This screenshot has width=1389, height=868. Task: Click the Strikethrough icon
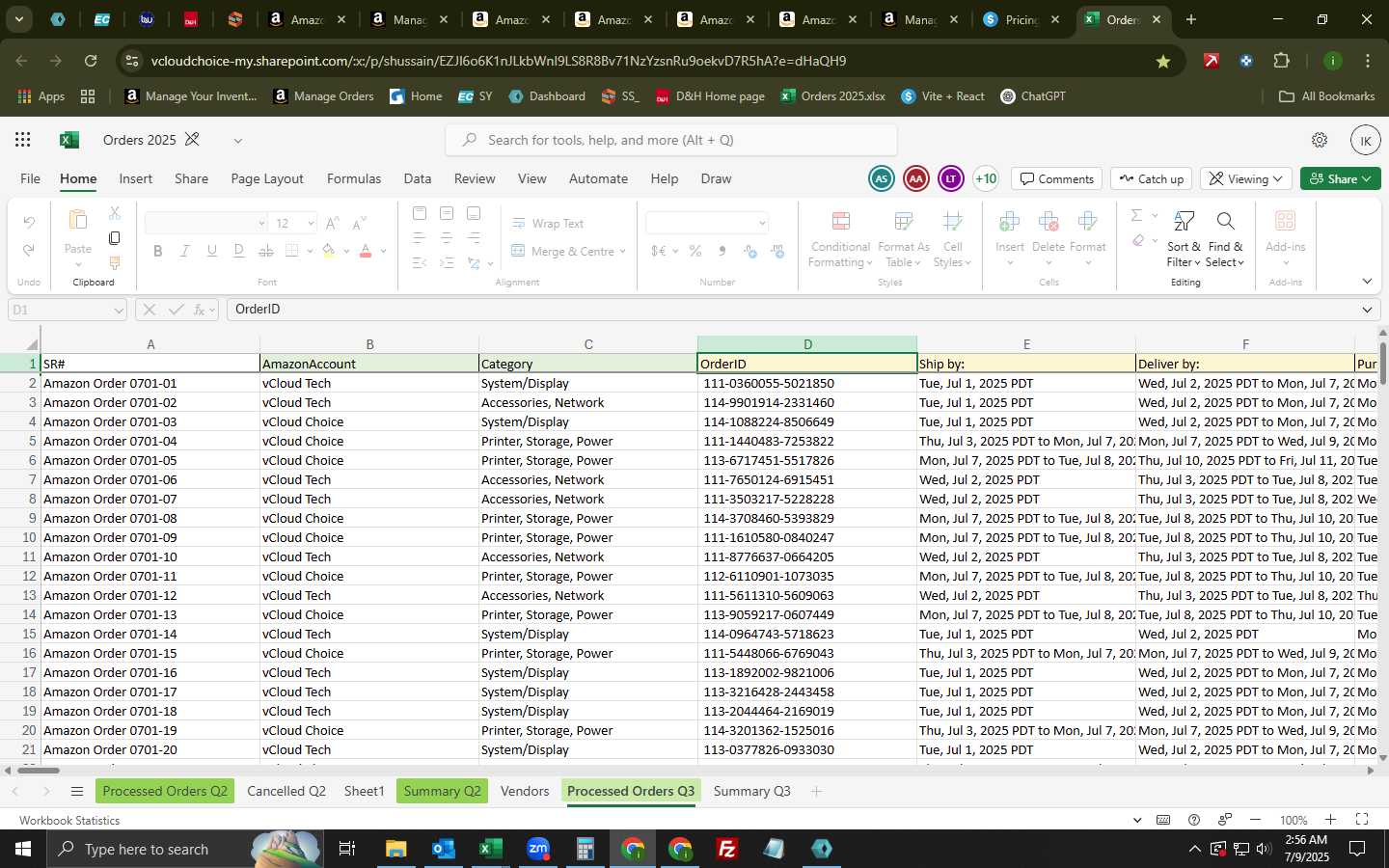point(266,251)
